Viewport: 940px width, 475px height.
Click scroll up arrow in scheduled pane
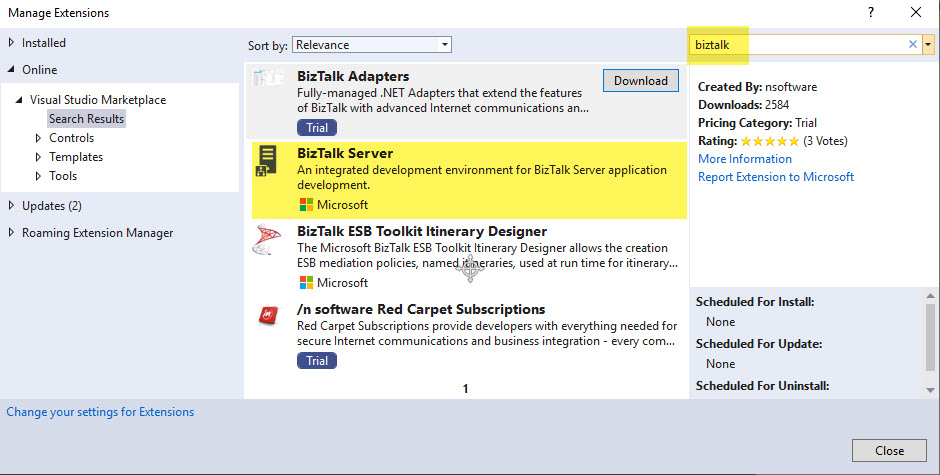930,296
